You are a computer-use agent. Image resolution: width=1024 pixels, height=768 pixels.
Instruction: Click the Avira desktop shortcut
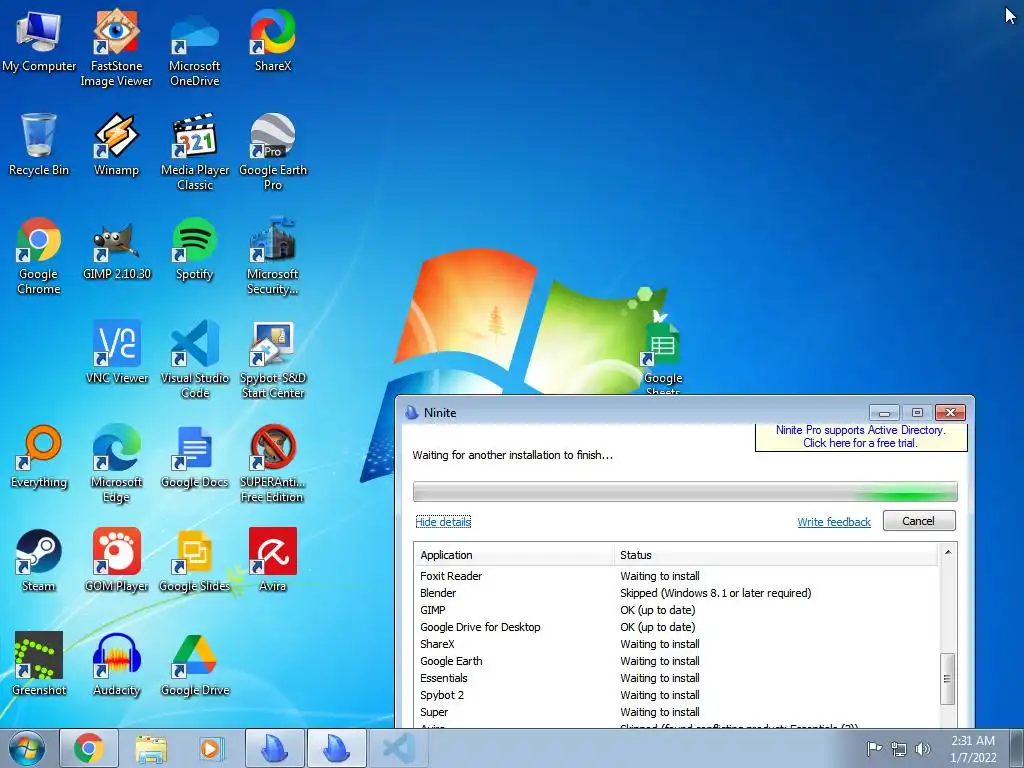(273, 560)
